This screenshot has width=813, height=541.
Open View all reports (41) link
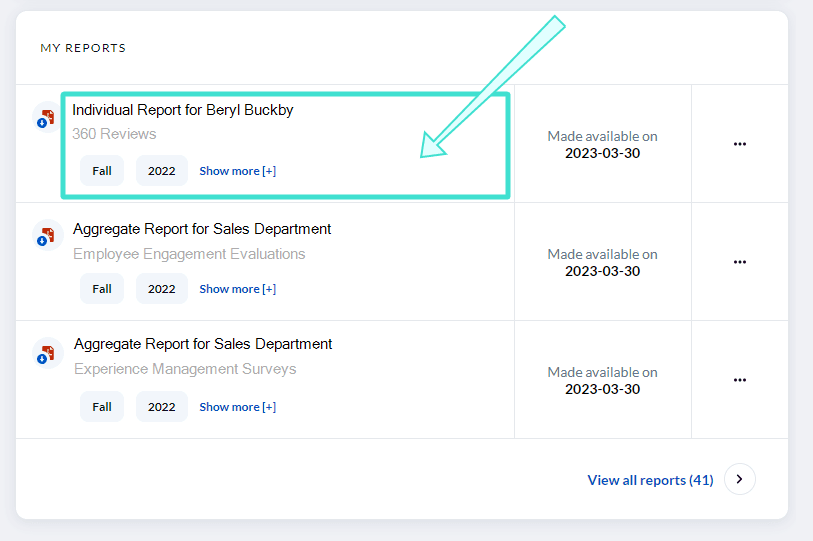coord(650,480)
